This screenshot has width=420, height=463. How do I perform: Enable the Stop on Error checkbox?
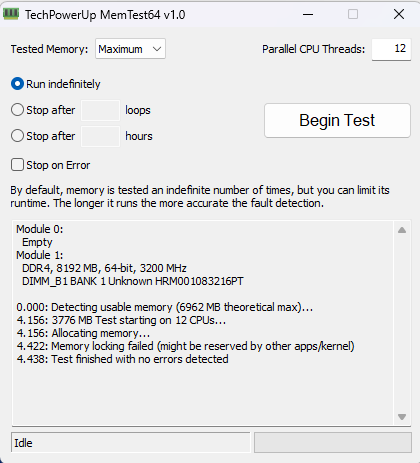(x=17, y=165)
